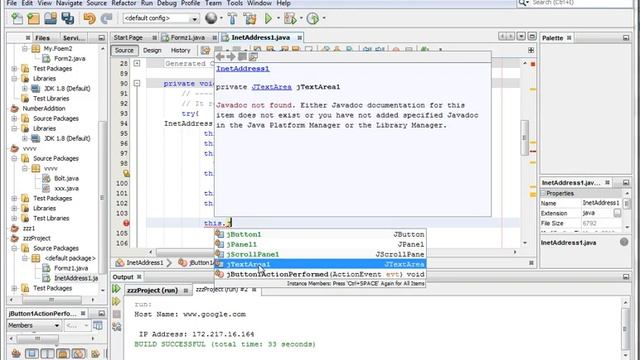This screenshot has height=360, width=640.
Task: Click the Stop icon in Output panel
Action: tap(116, 314)
